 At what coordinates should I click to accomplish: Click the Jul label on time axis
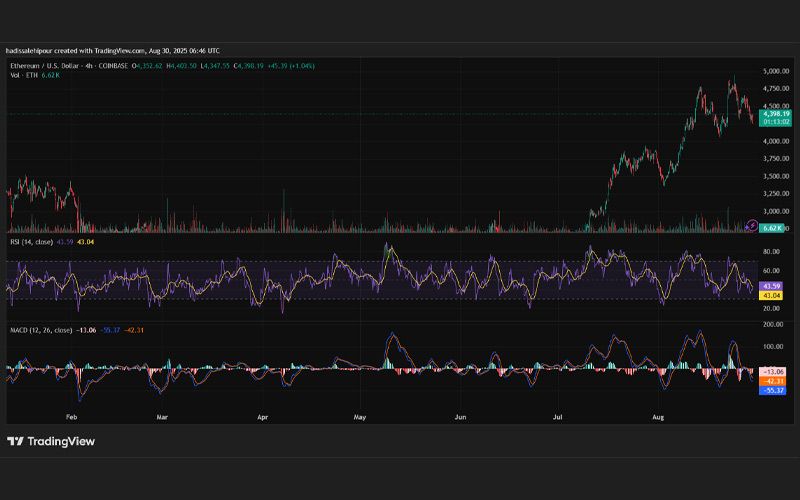[x=558, y=417]
